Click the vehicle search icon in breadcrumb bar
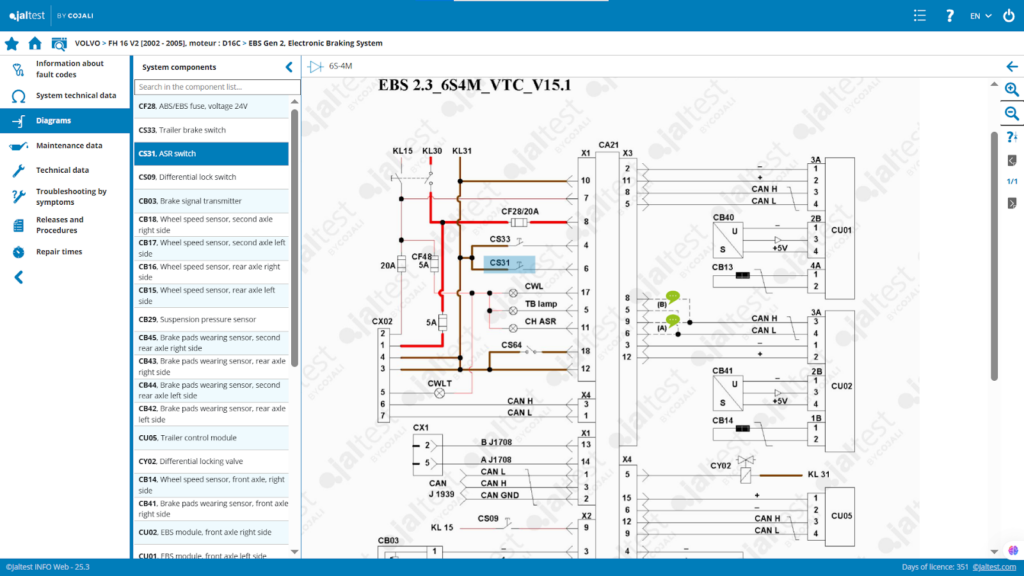This screenshot has width=1024, height=576. pyautogui.click(x=59, y=43)
